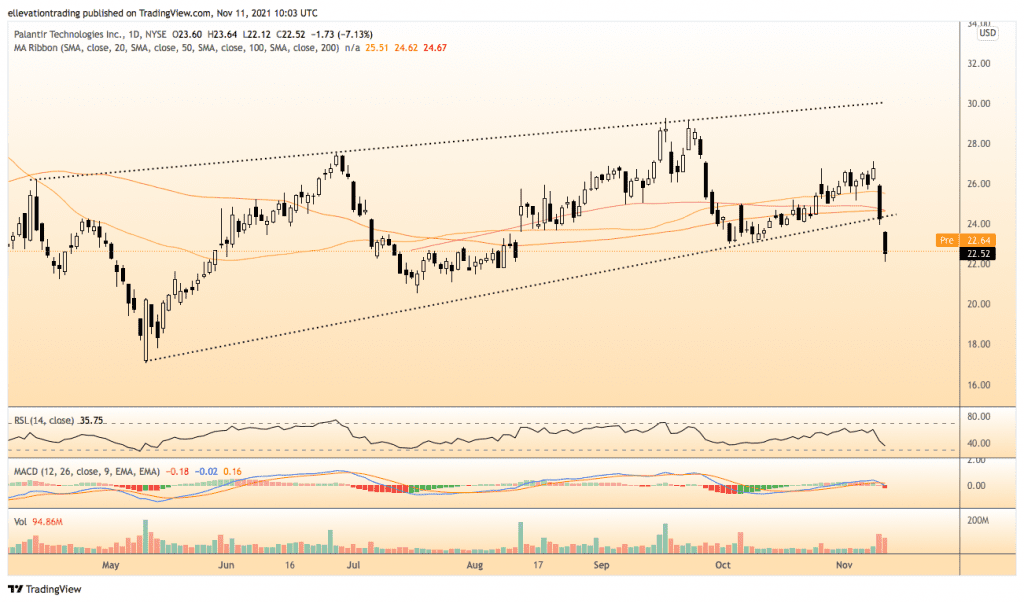
Task: Click the MACD signal value 0.16
Action: click(232, 471)
